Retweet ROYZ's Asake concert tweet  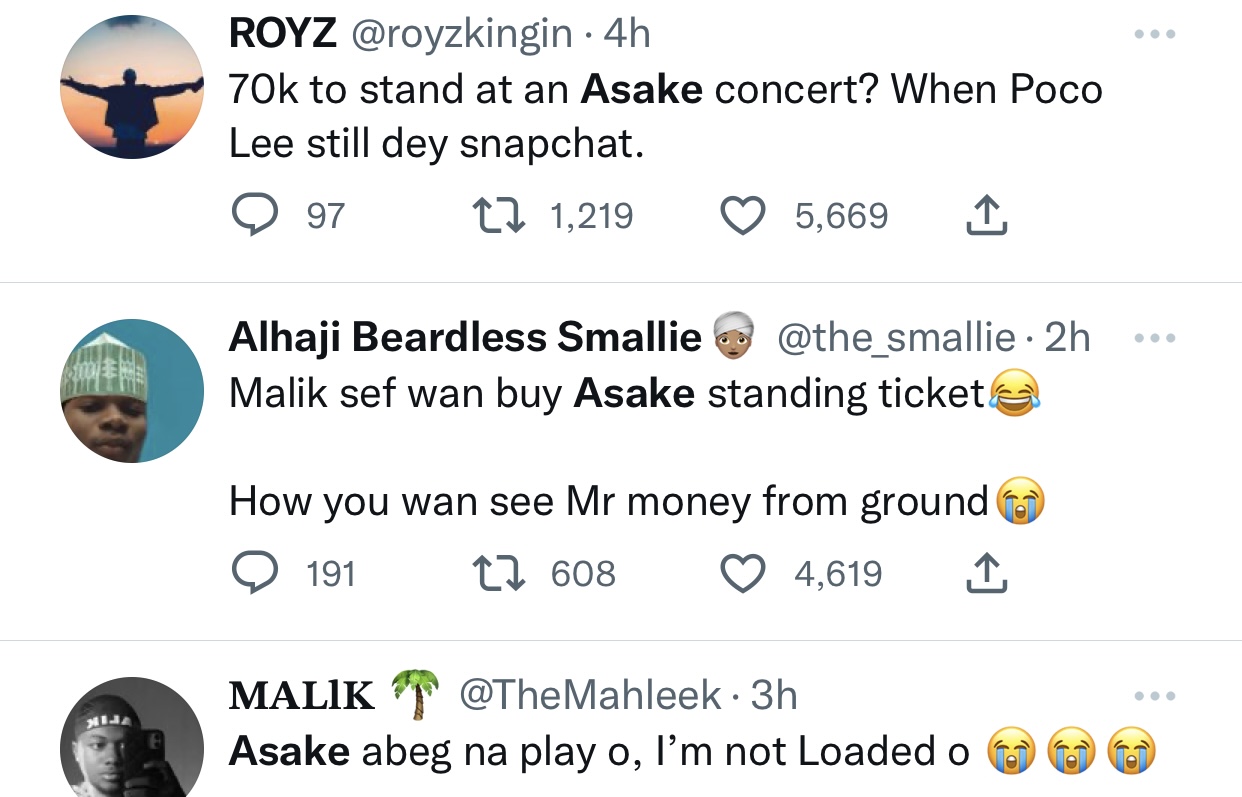pos(497,216)
